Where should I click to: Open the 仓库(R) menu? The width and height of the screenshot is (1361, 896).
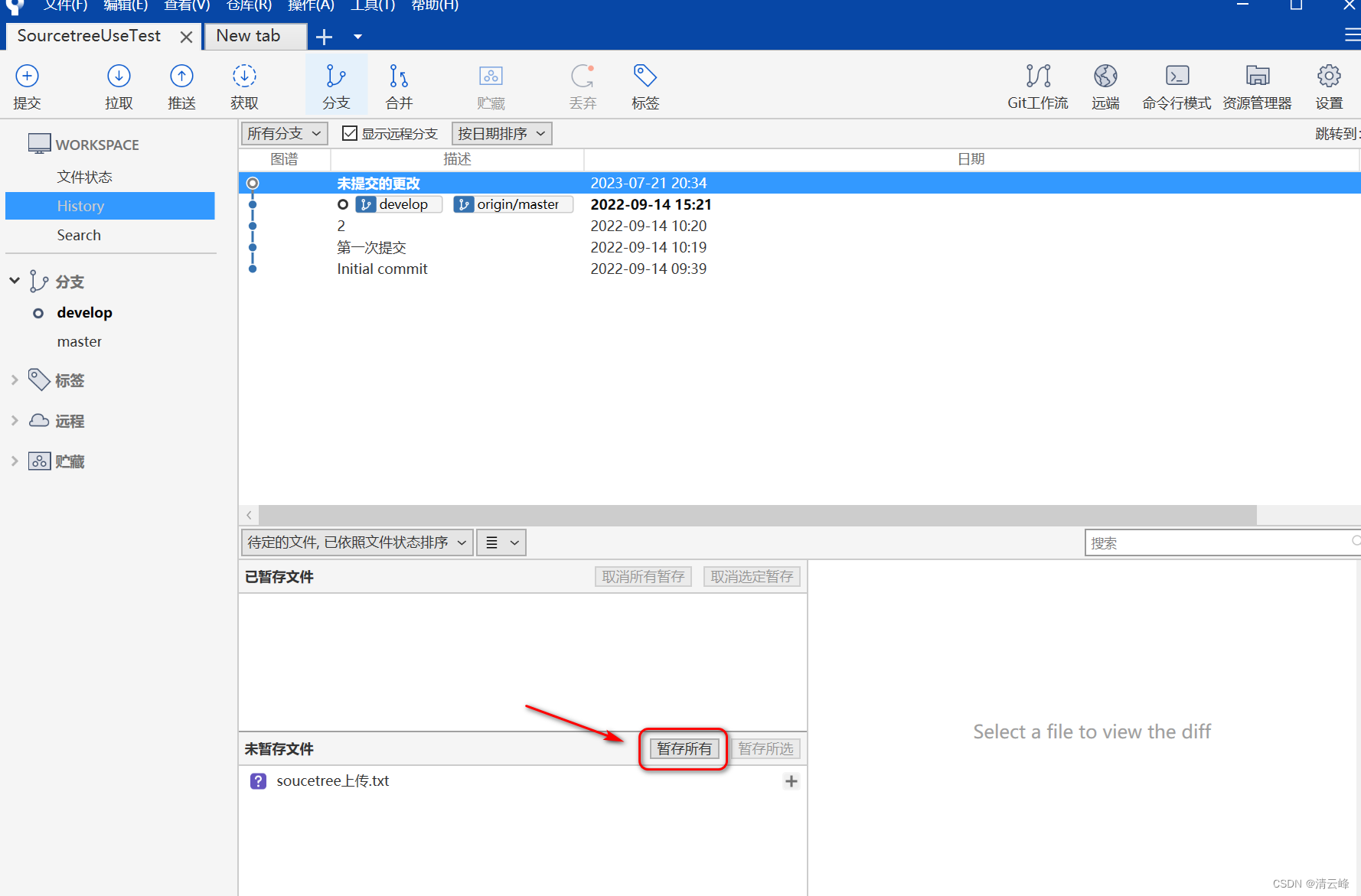(x=249, y=5)
